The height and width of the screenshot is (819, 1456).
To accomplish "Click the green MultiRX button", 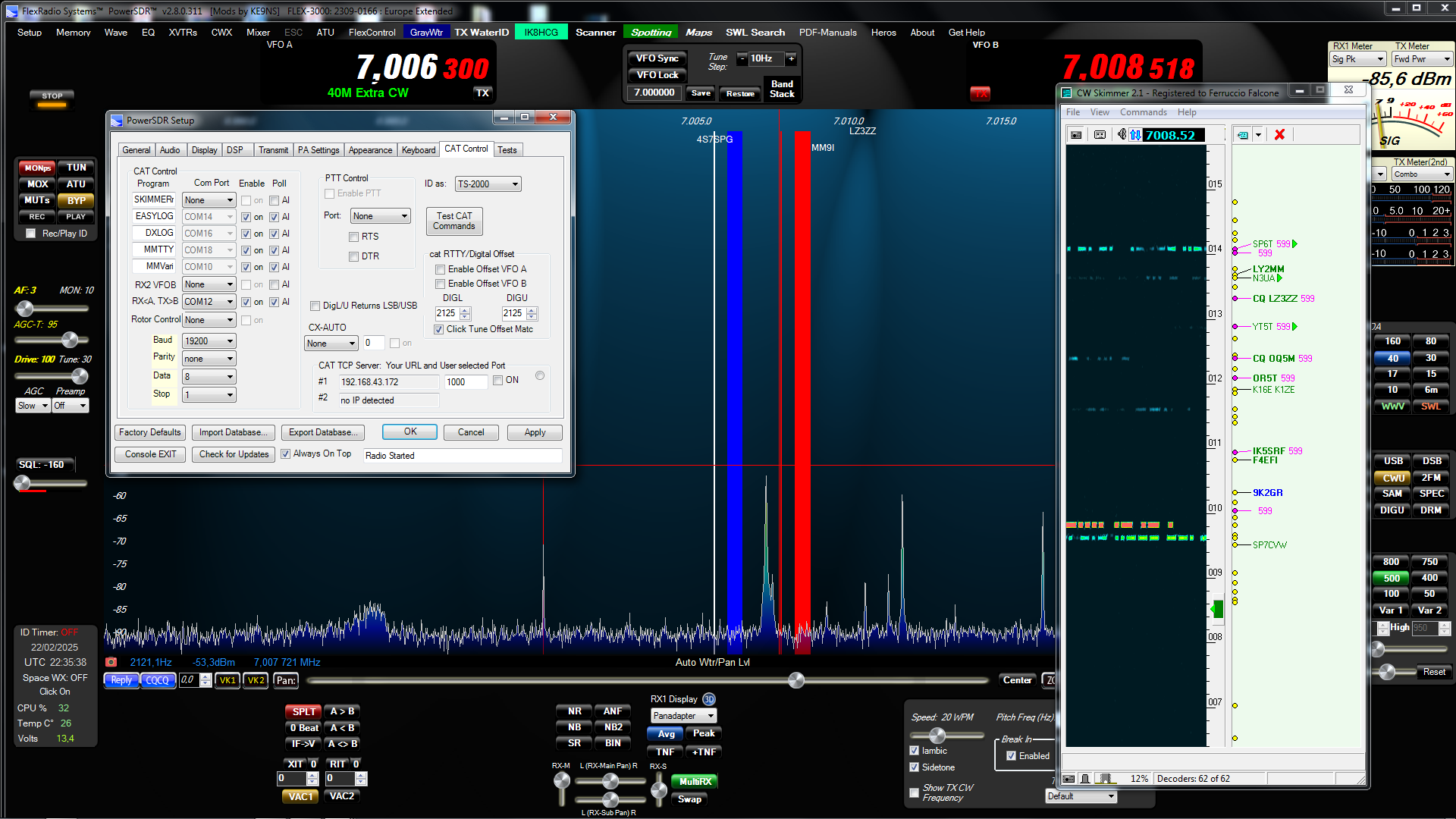I will [695, 781].
